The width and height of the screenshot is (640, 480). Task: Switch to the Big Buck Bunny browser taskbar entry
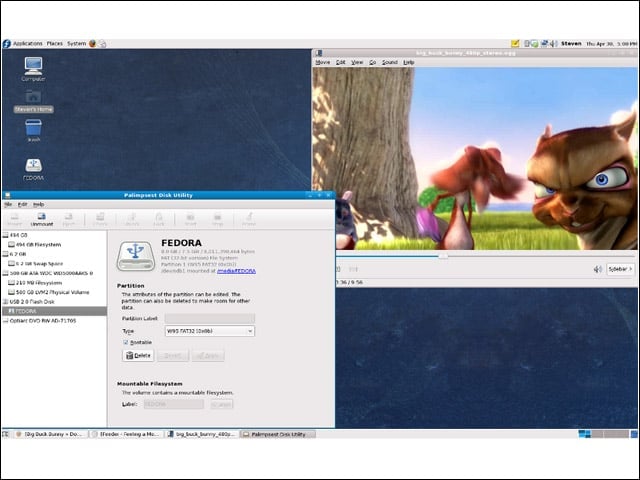click(51, 434)
